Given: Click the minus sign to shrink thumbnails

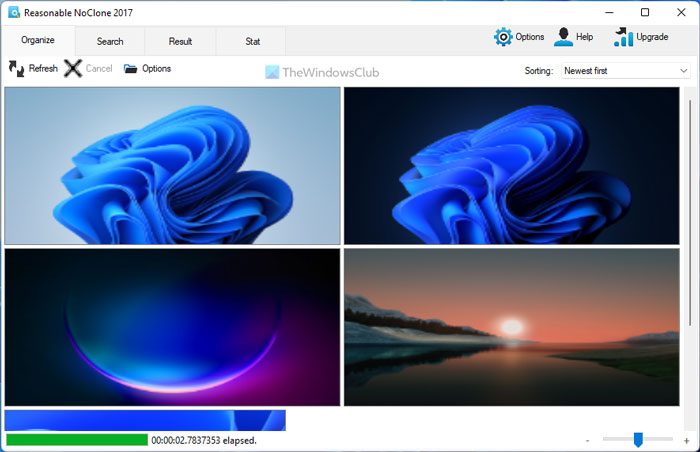Looking at the screenshot, I should (588, 441).
